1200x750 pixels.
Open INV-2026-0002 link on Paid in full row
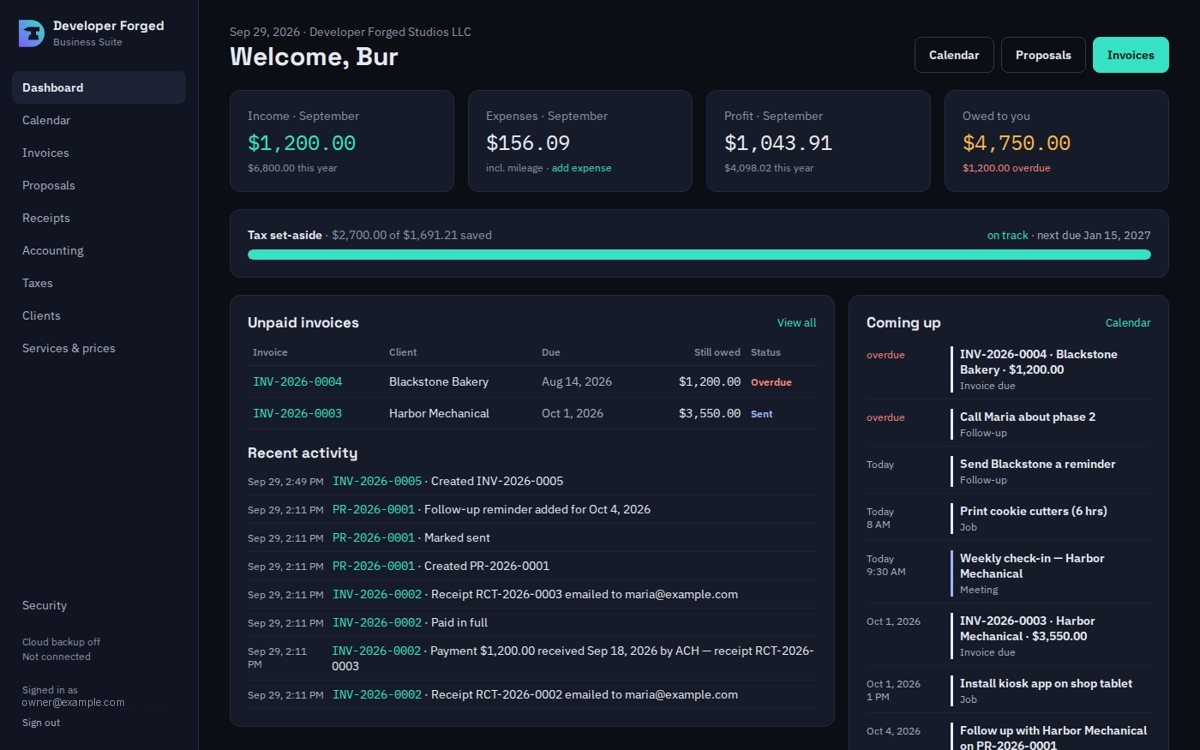(377, 622)
